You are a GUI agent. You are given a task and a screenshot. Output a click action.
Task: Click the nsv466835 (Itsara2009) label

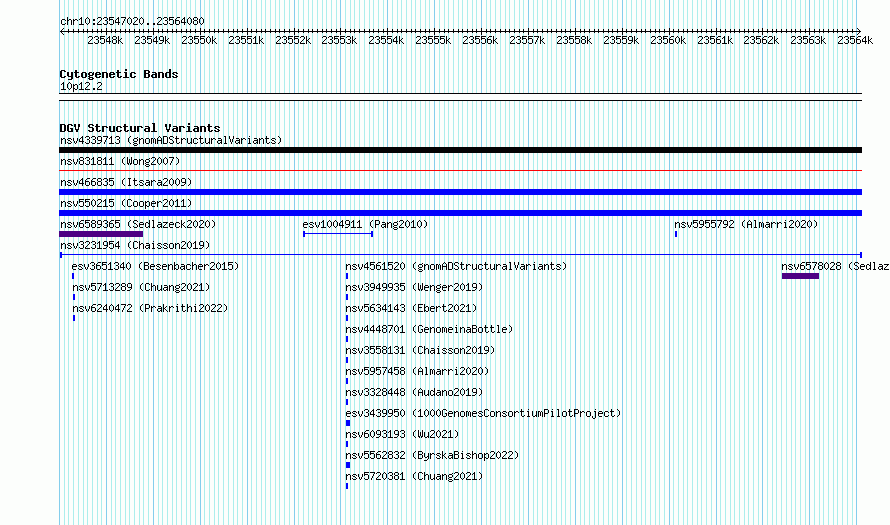(126, 182)
